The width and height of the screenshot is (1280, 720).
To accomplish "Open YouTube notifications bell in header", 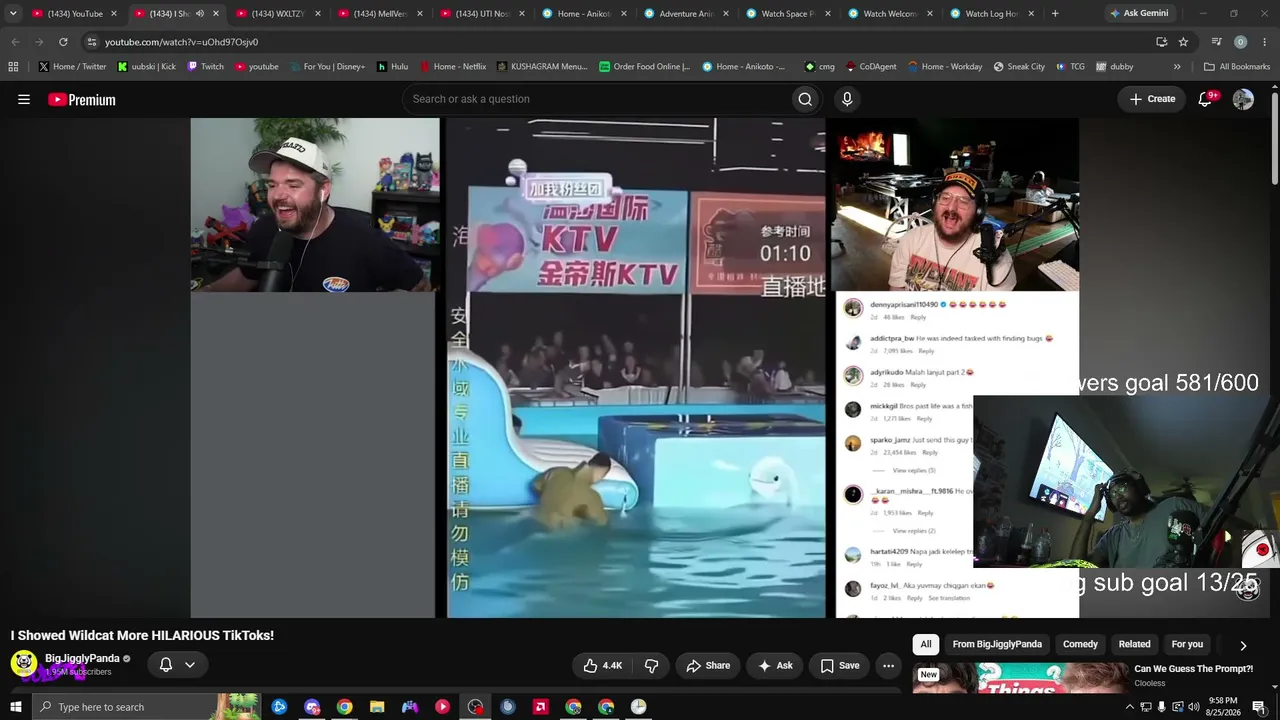I will coord(1206,99).
